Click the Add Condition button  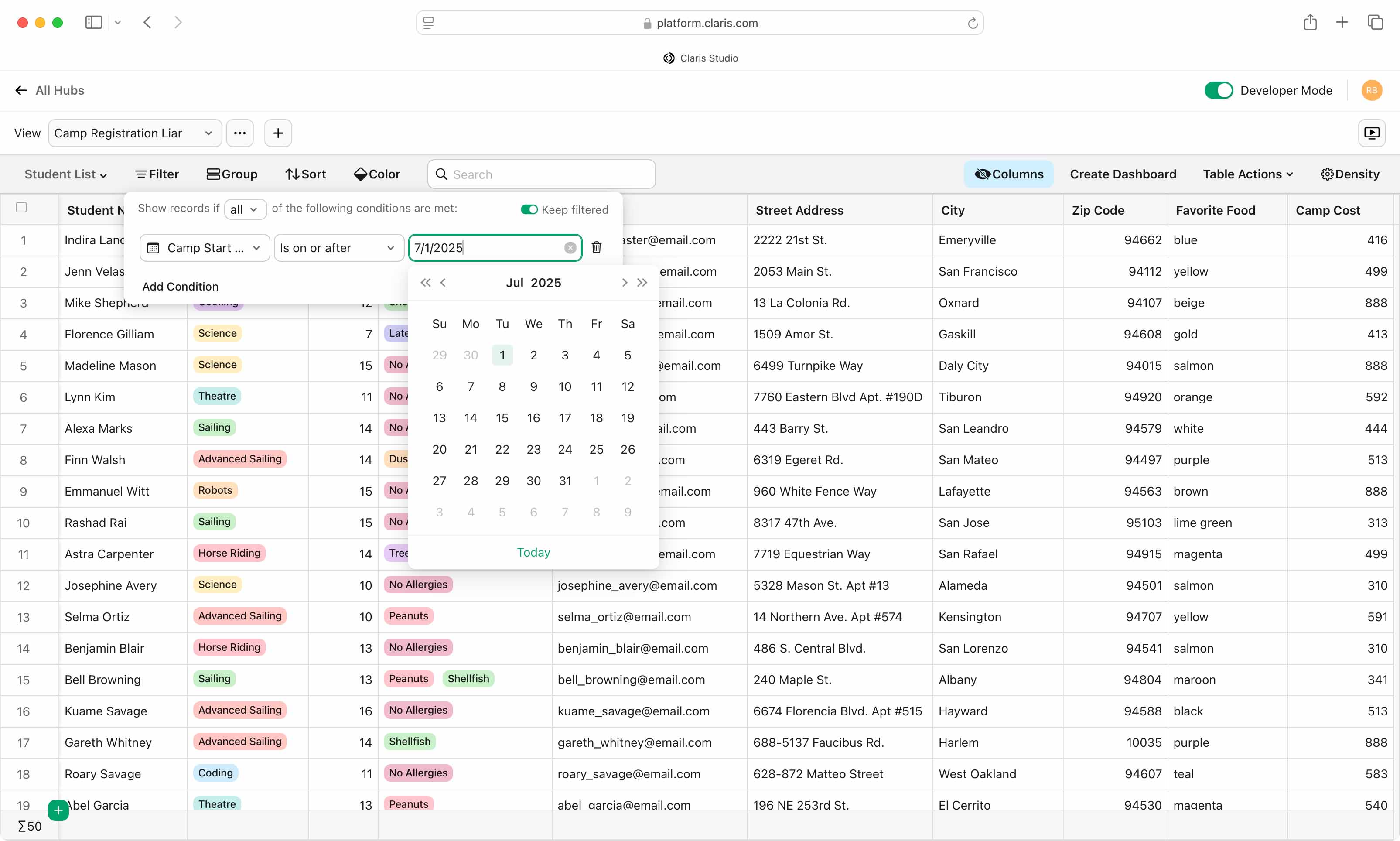(x=180, y=287)
